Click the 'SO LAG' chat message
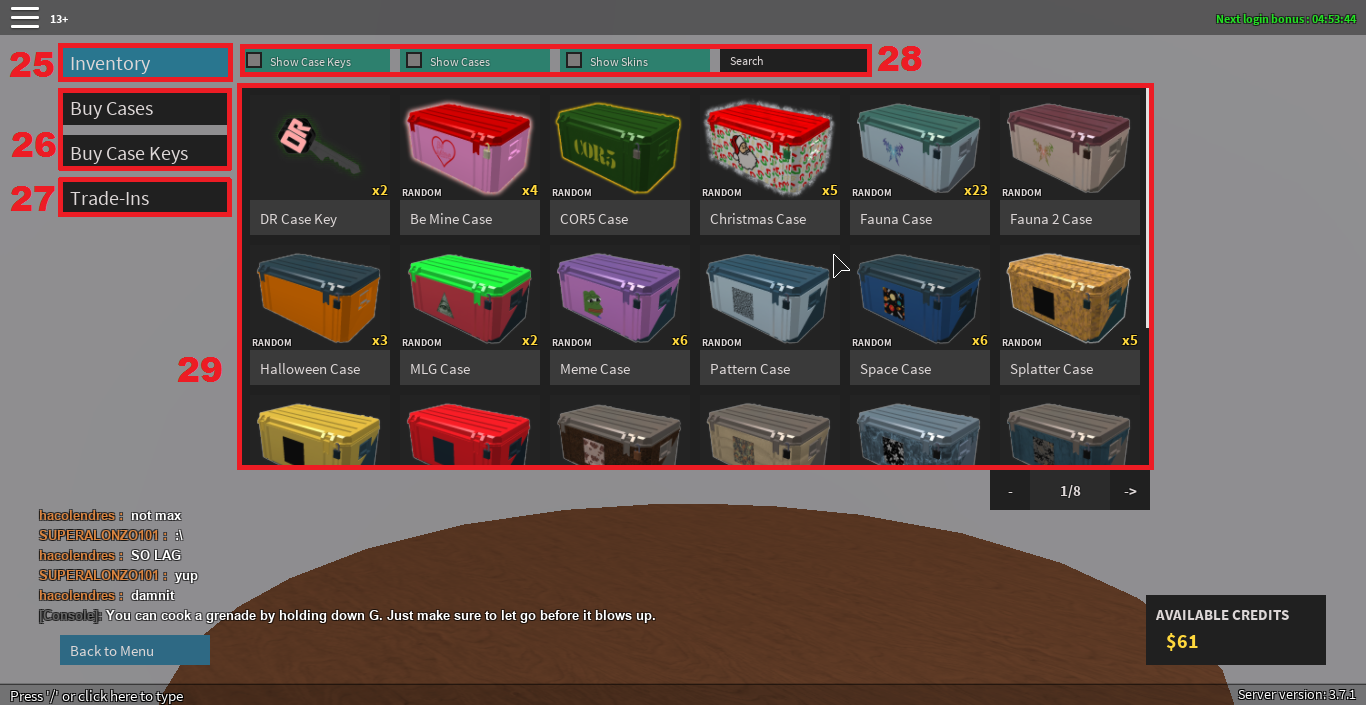The width and height of the screenshot is (1366, 705). pyautogui.click(x=156, y=555)
